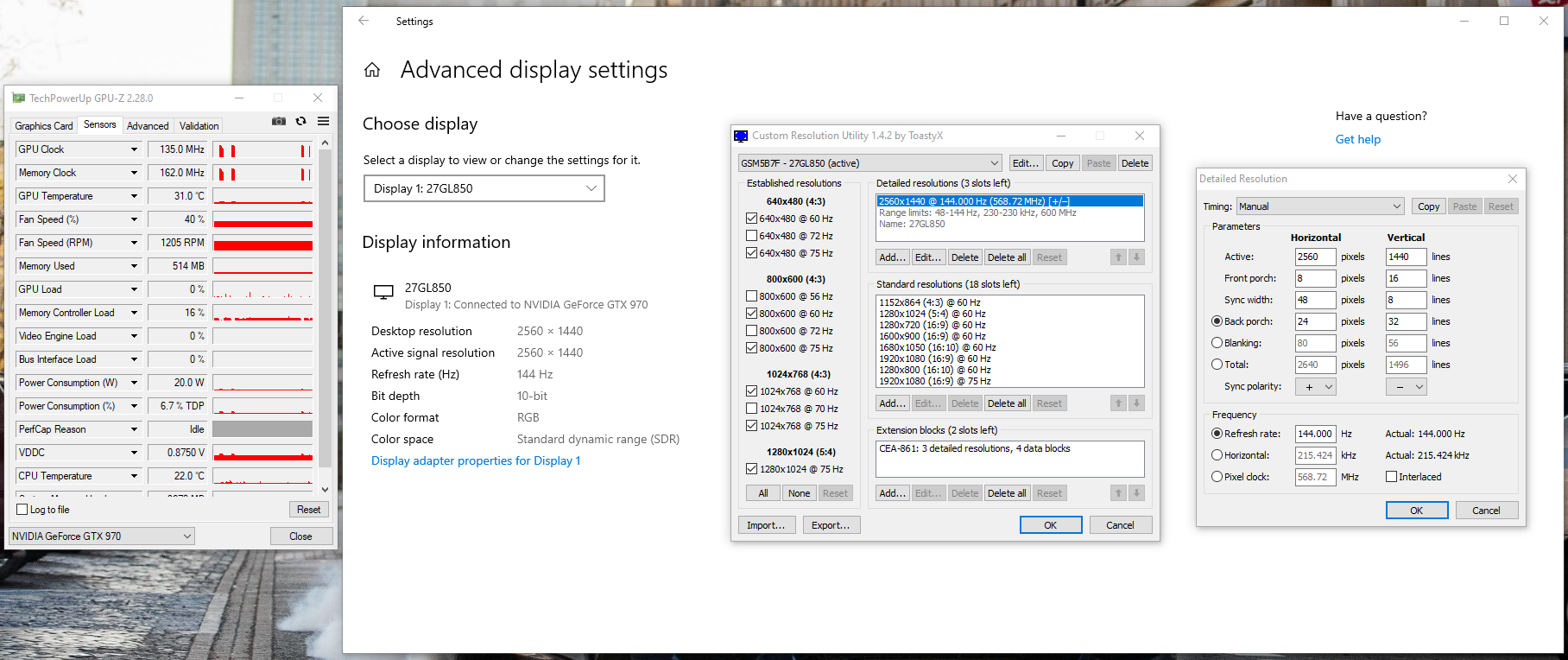Click Copy button beside Timing dropdown
The width and height of the screenshot is (1568, 660).
pos(1429,206)
